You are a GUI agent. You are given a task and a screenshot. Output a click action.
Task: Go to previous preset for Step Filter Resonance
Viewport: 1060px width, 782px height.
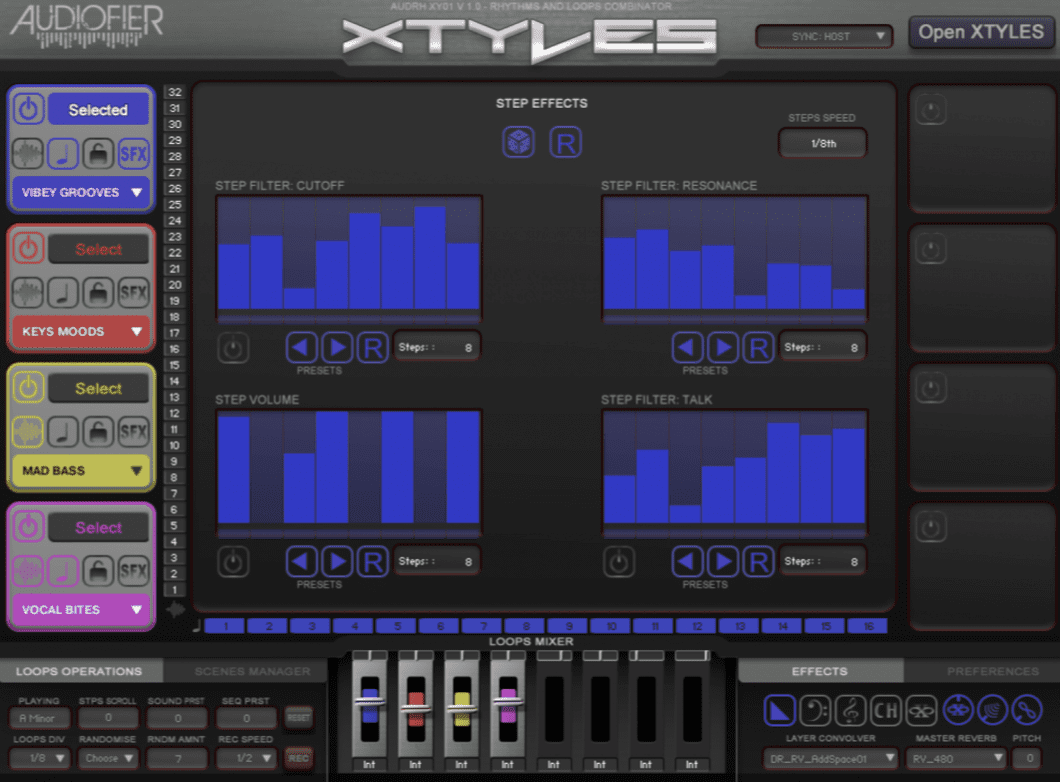(x=688, y=347)
